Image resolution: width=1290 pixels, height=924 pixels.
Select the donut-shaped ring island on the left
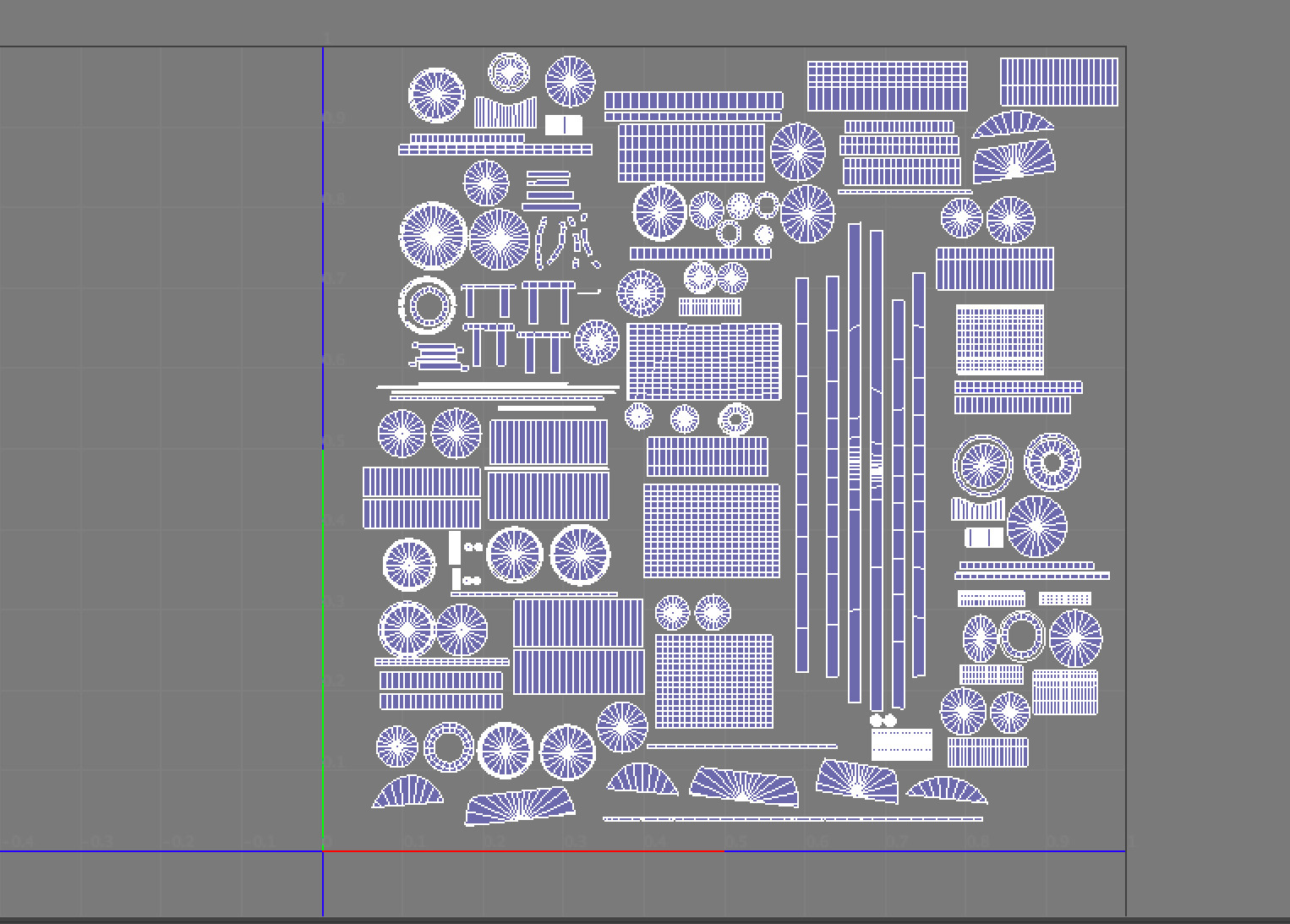click(425, 305)
